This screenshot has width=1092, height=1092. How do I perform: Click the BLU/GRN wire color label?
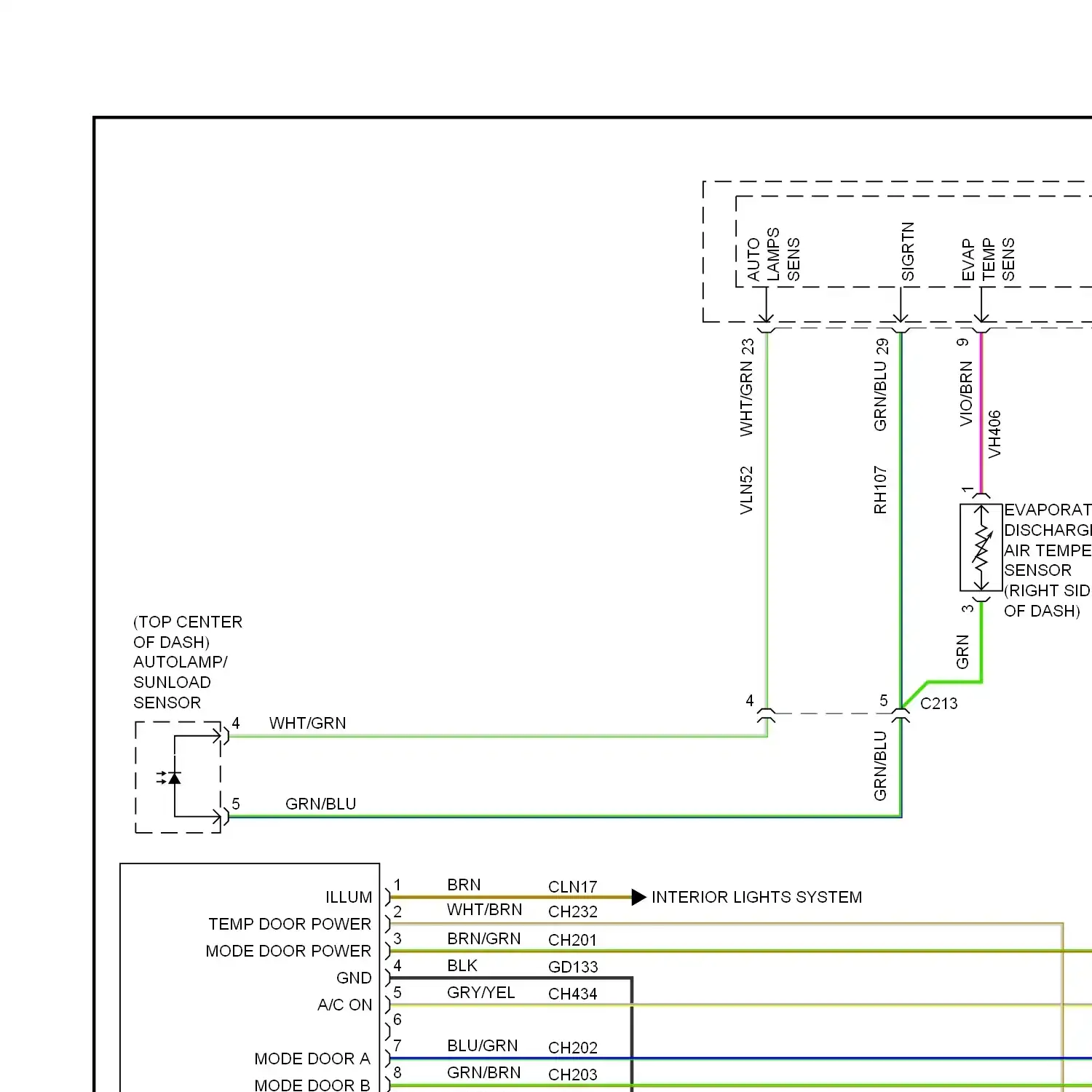[x=482, y=1045]
